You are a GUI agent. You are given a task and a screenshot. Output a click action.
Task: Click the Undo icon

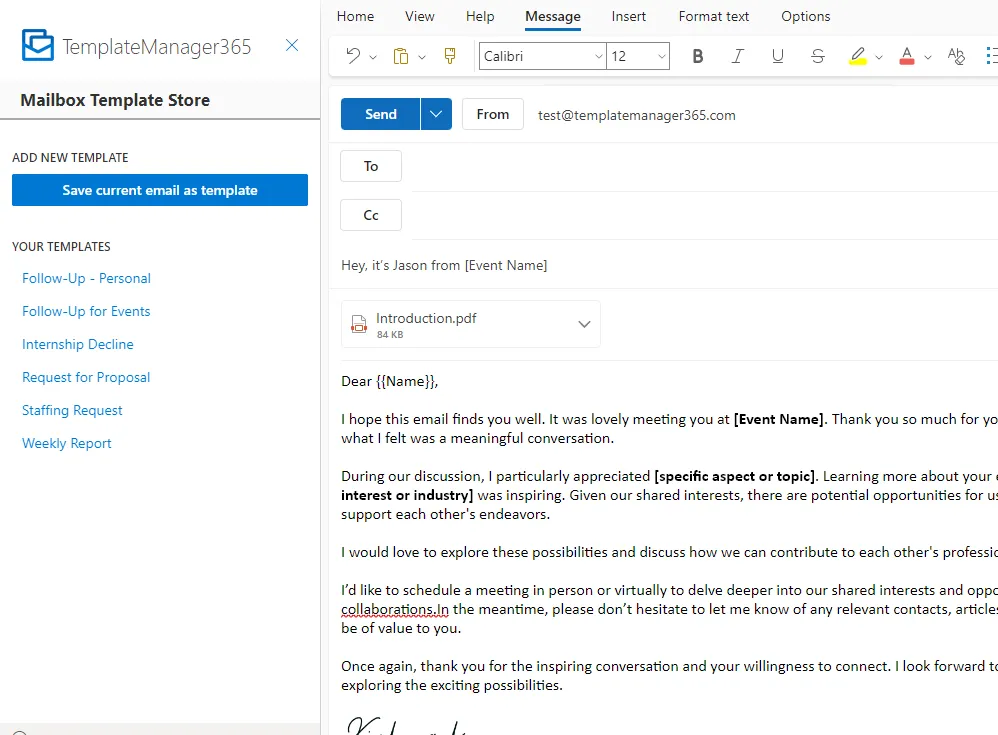coord(354,56)
